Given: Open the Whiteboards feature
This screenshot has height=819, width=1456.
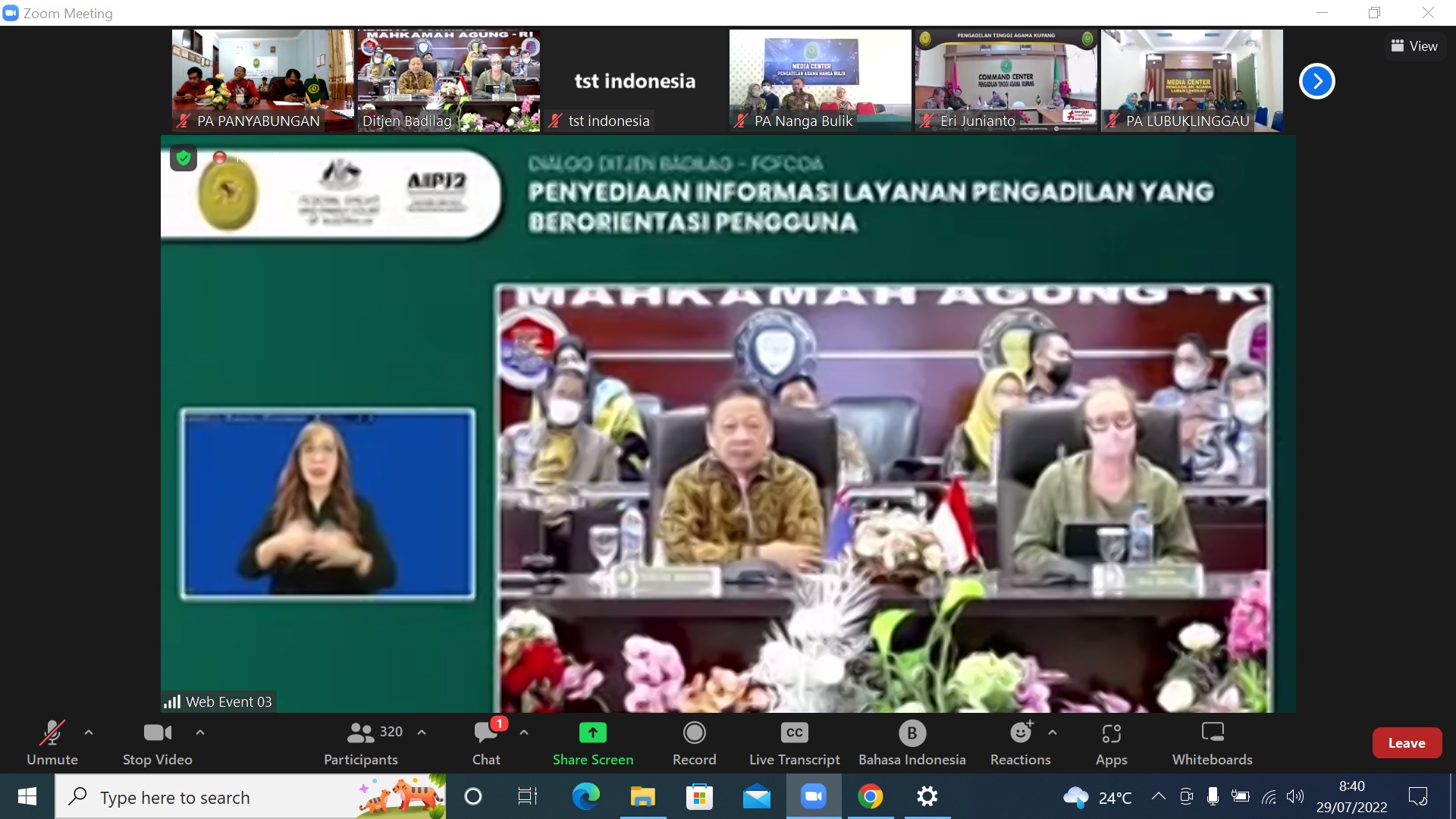Looking at the screenshot, I should [1213, 742].
